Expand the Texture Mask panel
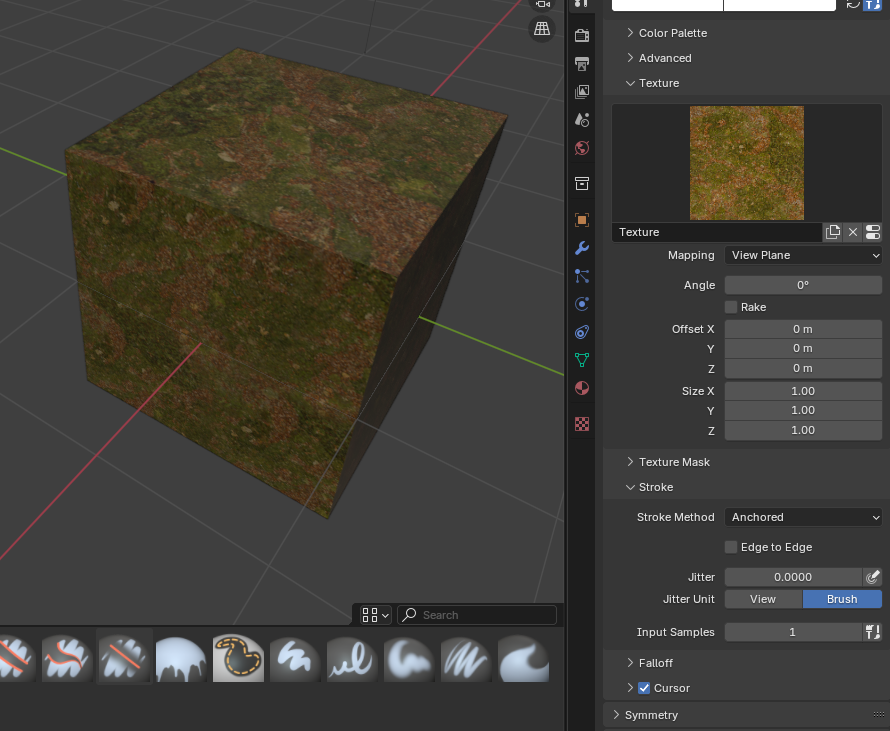This screenshot has height=731, width=890. (x=674, y=462)
